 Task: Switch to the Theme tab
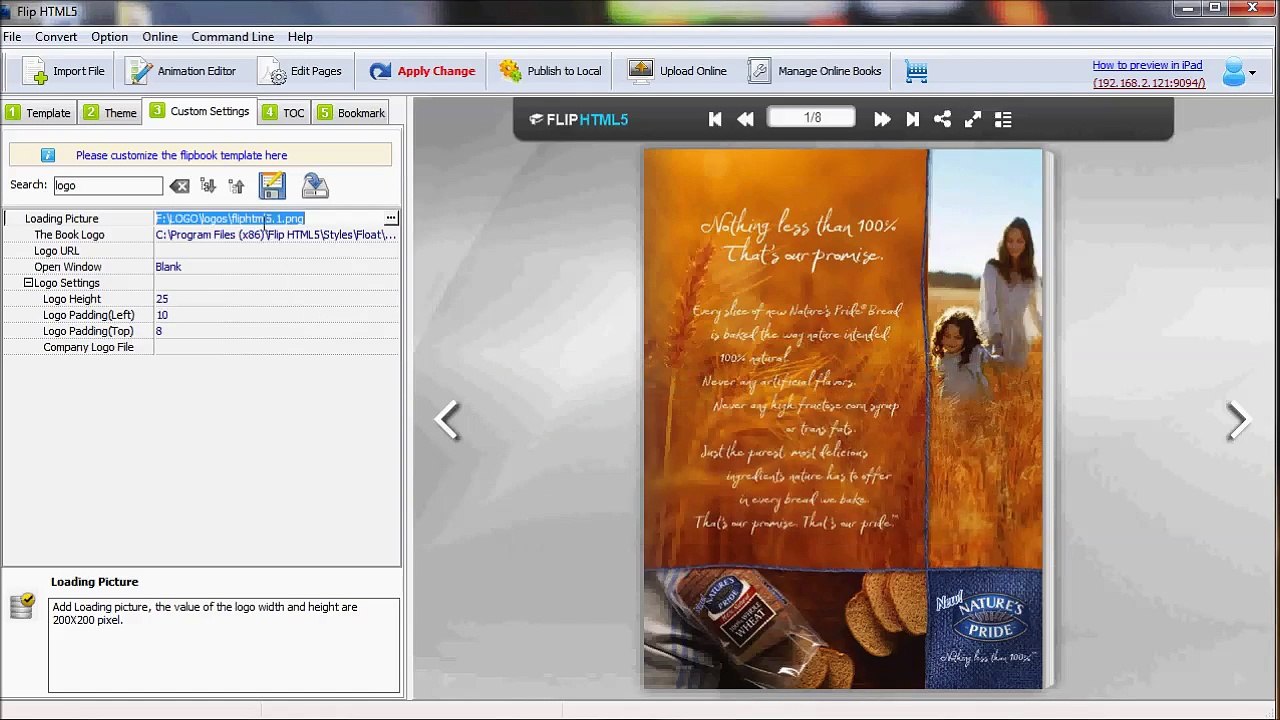111,113
